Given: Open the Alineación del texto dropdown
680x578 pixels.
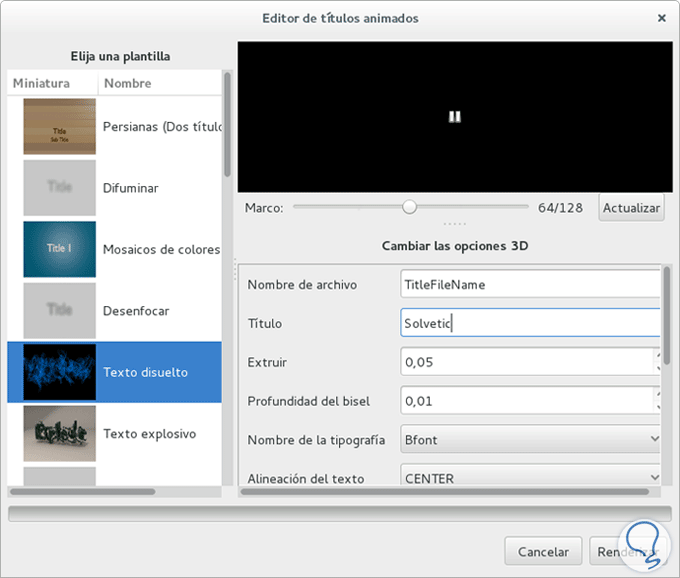Looking at the screenshot, I should click(530, 475).
